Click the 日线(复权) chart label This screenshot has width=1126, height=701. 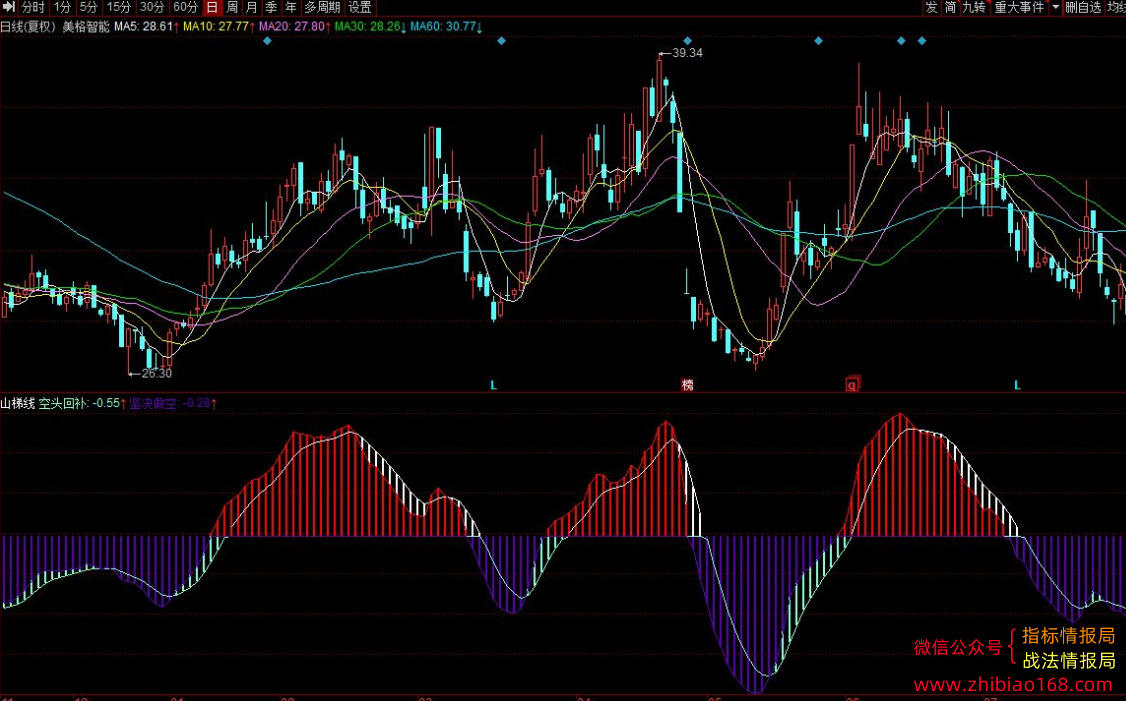(29, 27)
